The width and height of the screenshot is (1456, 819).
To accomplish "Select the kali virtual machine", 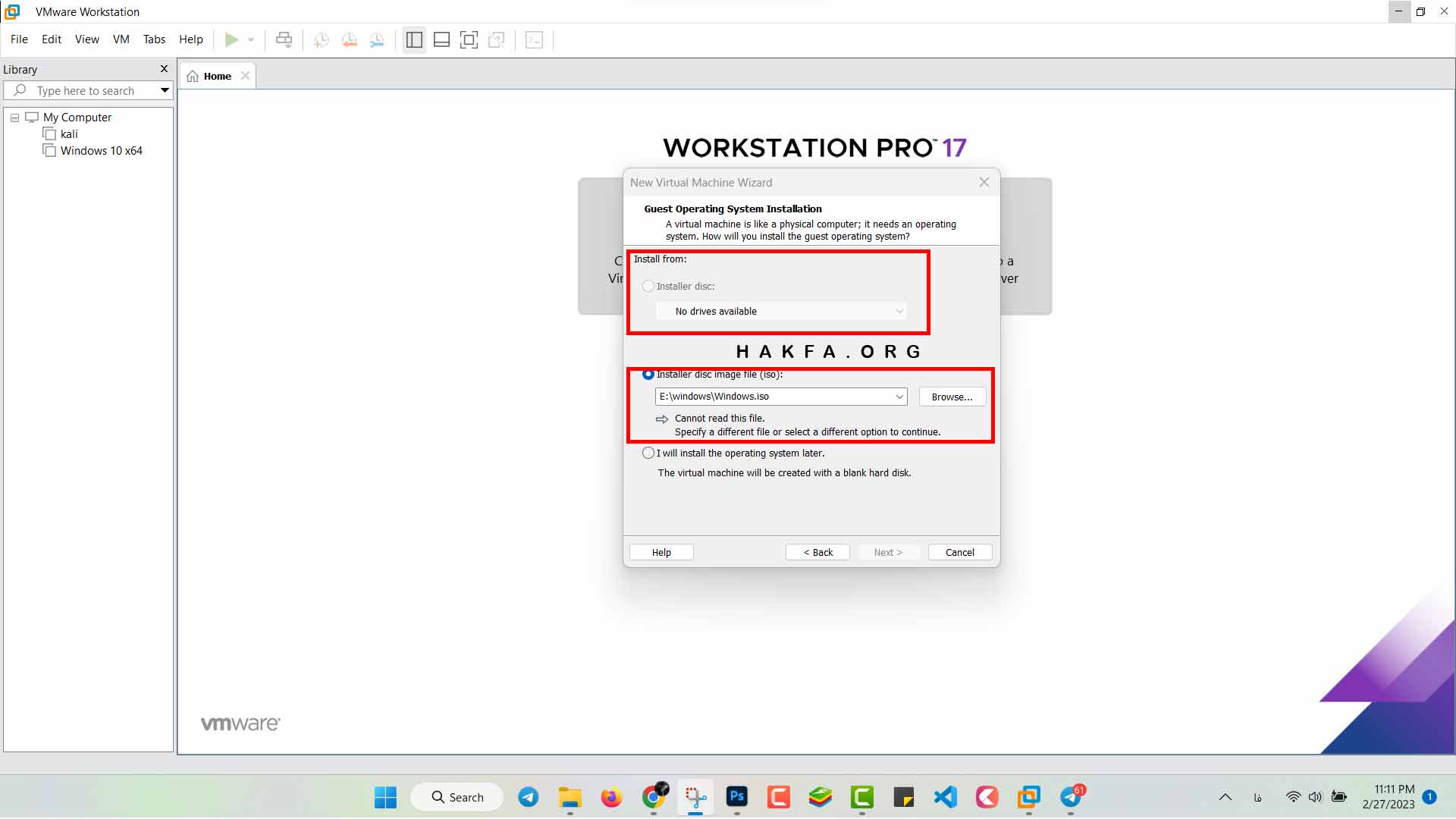I will click(x=69, y=134).
